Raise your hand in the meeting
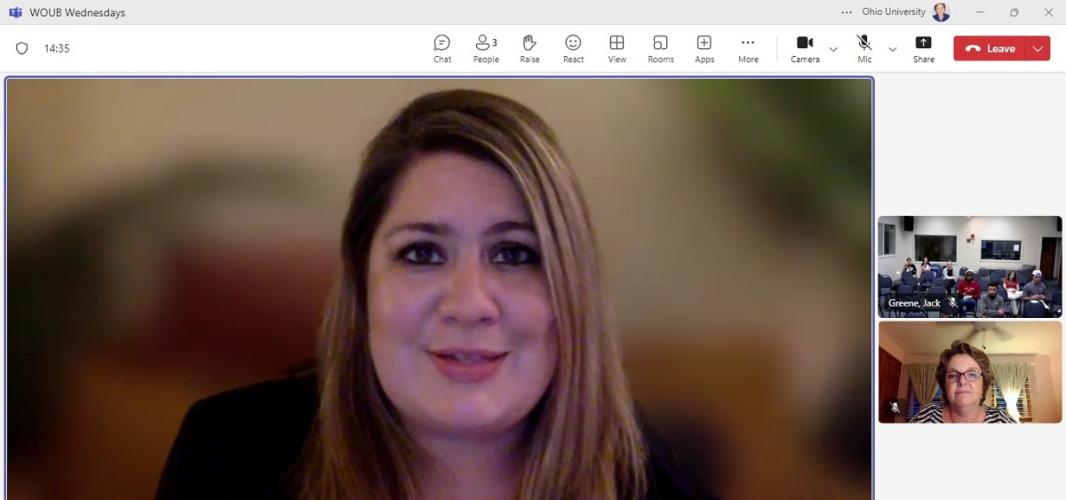This screenshot has height=500, width=1066. (529, 47)
